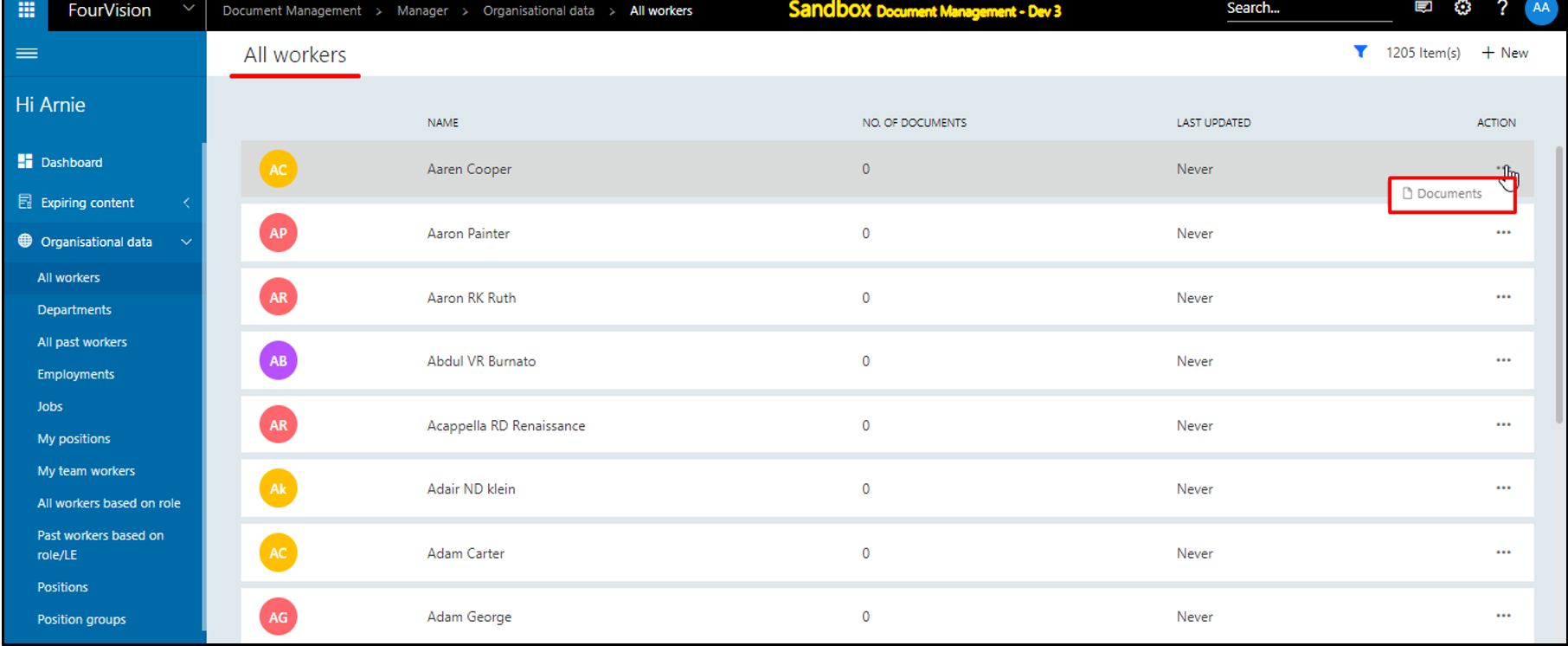Open Dashboard in the sidebar
Viewport: 1568px width, 646px height.
click(x=72, y=162)
